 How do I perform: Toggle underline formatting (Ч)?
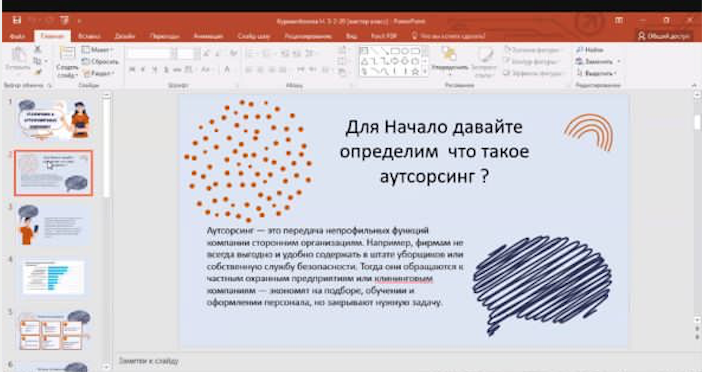click(x=154, y=69)
